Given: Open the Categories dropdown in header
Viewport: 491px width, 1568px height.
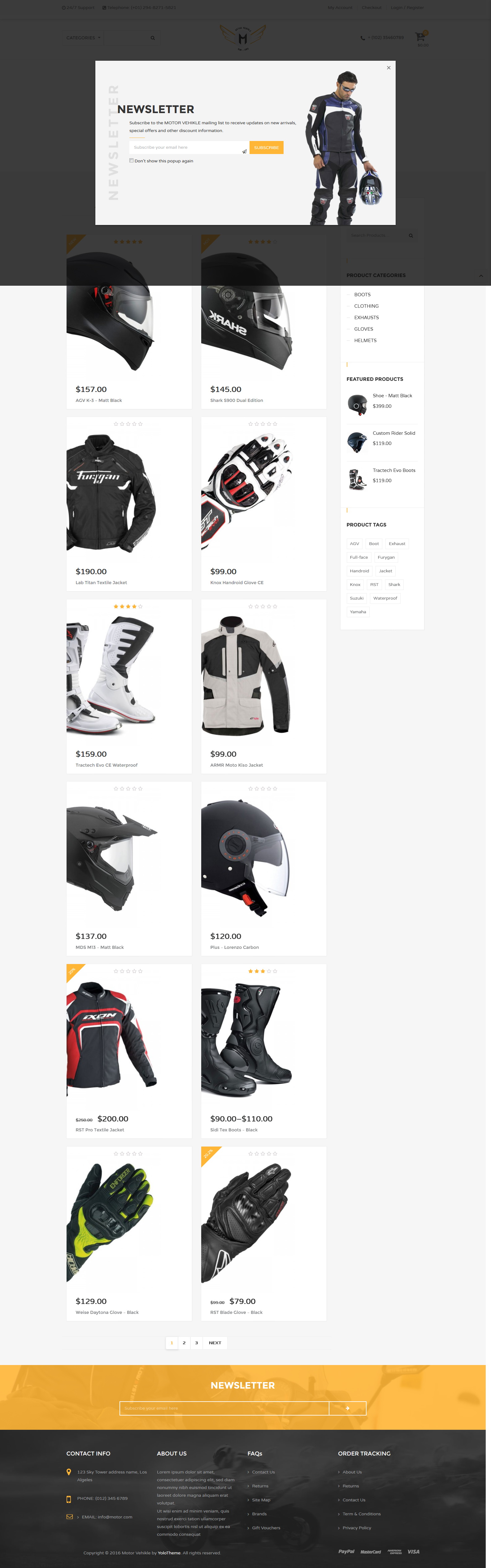Looking at the screenshot, I should click(84, 38).
